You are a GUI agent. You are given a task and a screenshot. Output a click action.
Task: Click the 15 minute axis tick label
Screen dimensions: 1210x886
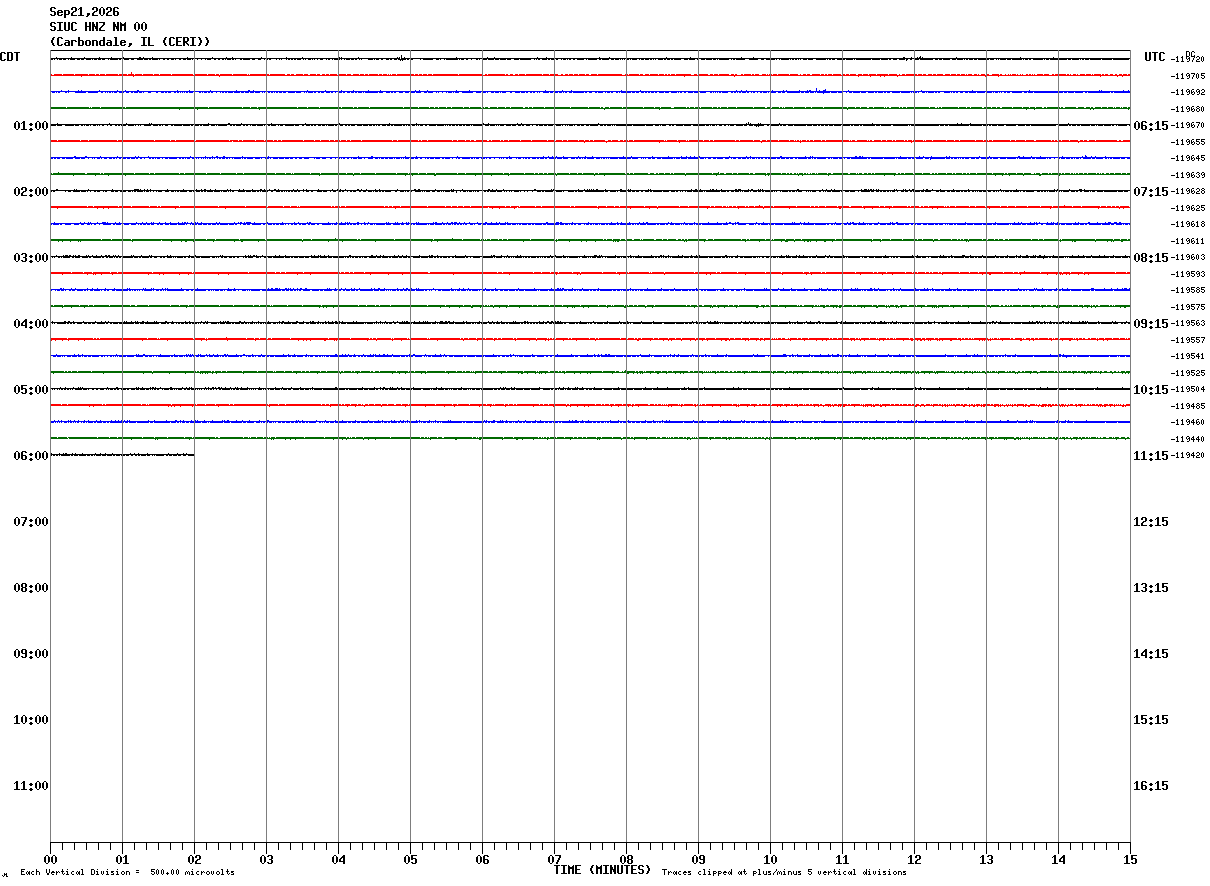[1130, 860]
